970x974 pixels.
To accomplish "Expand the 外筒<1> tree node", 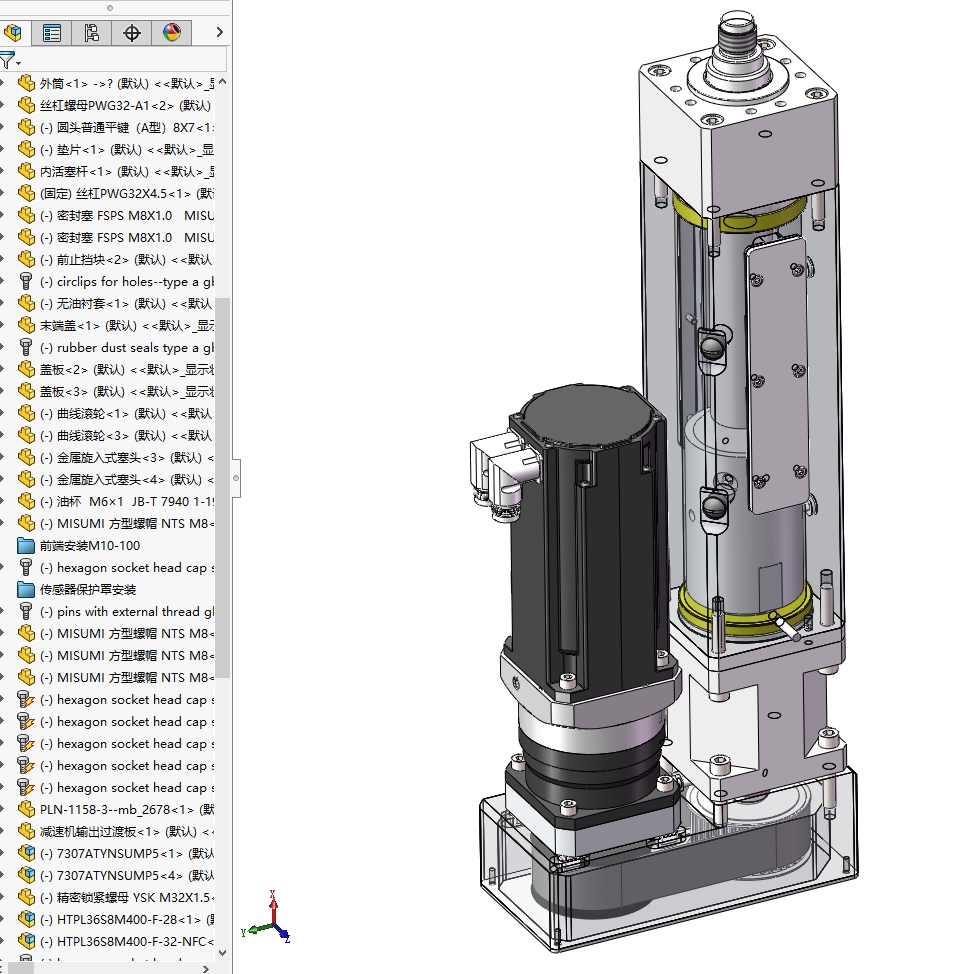I will (2, 83).
